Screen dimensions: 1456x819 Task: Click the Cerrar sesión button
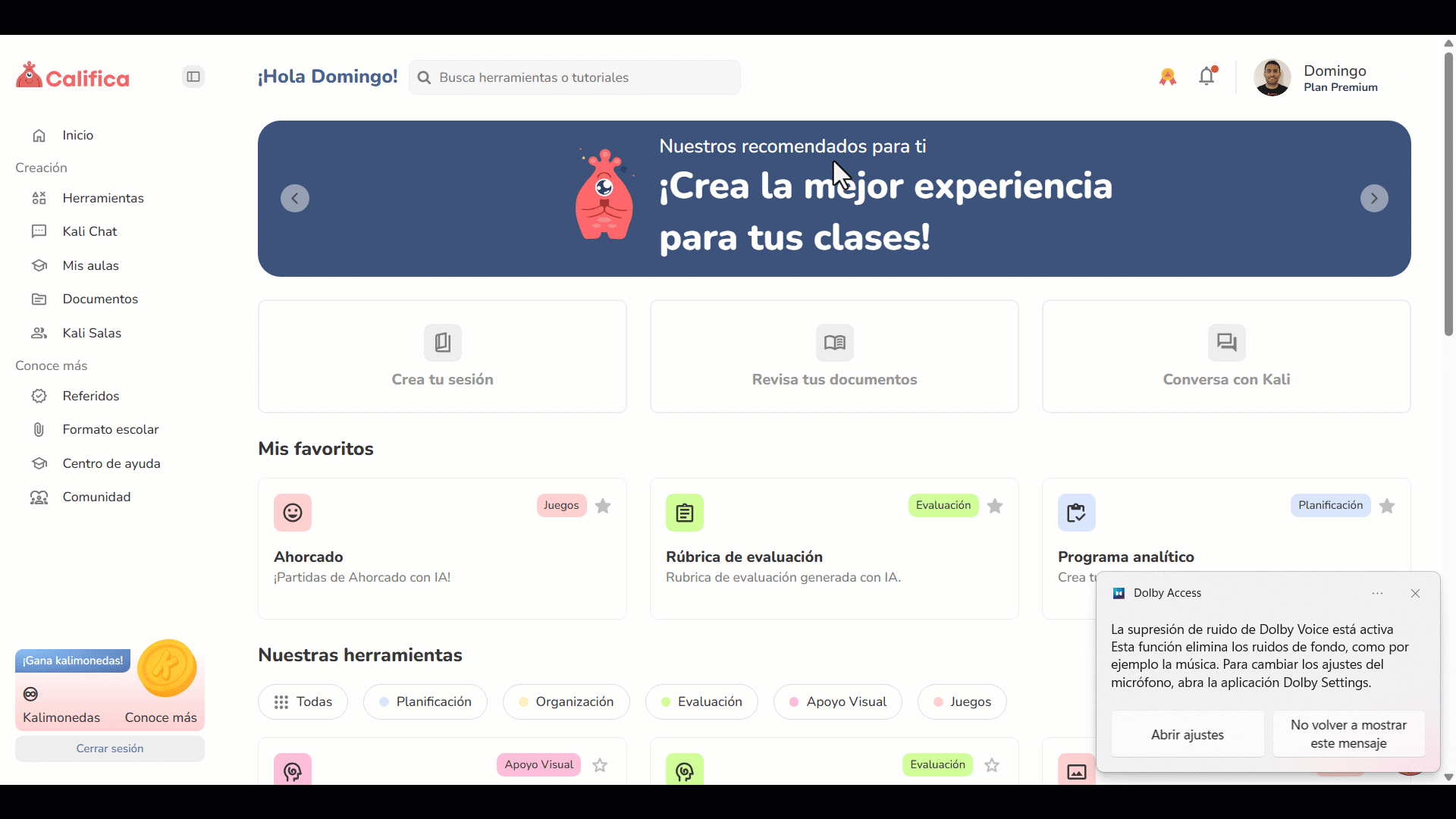110,748
